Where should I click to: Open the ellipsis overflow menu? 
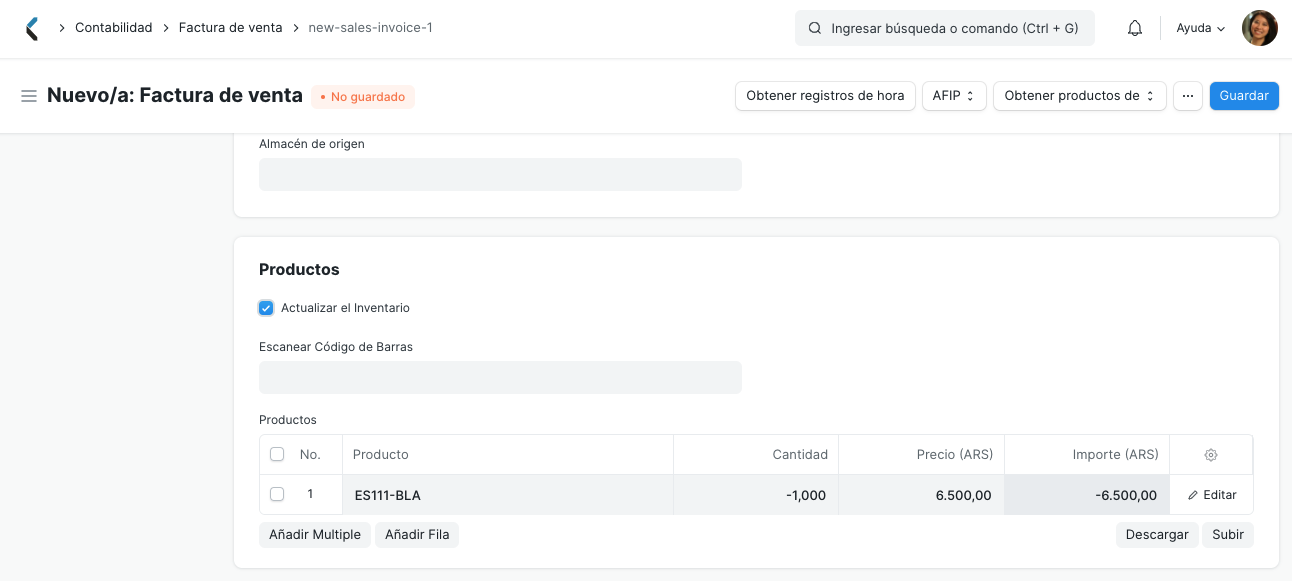pos(1187,95)
